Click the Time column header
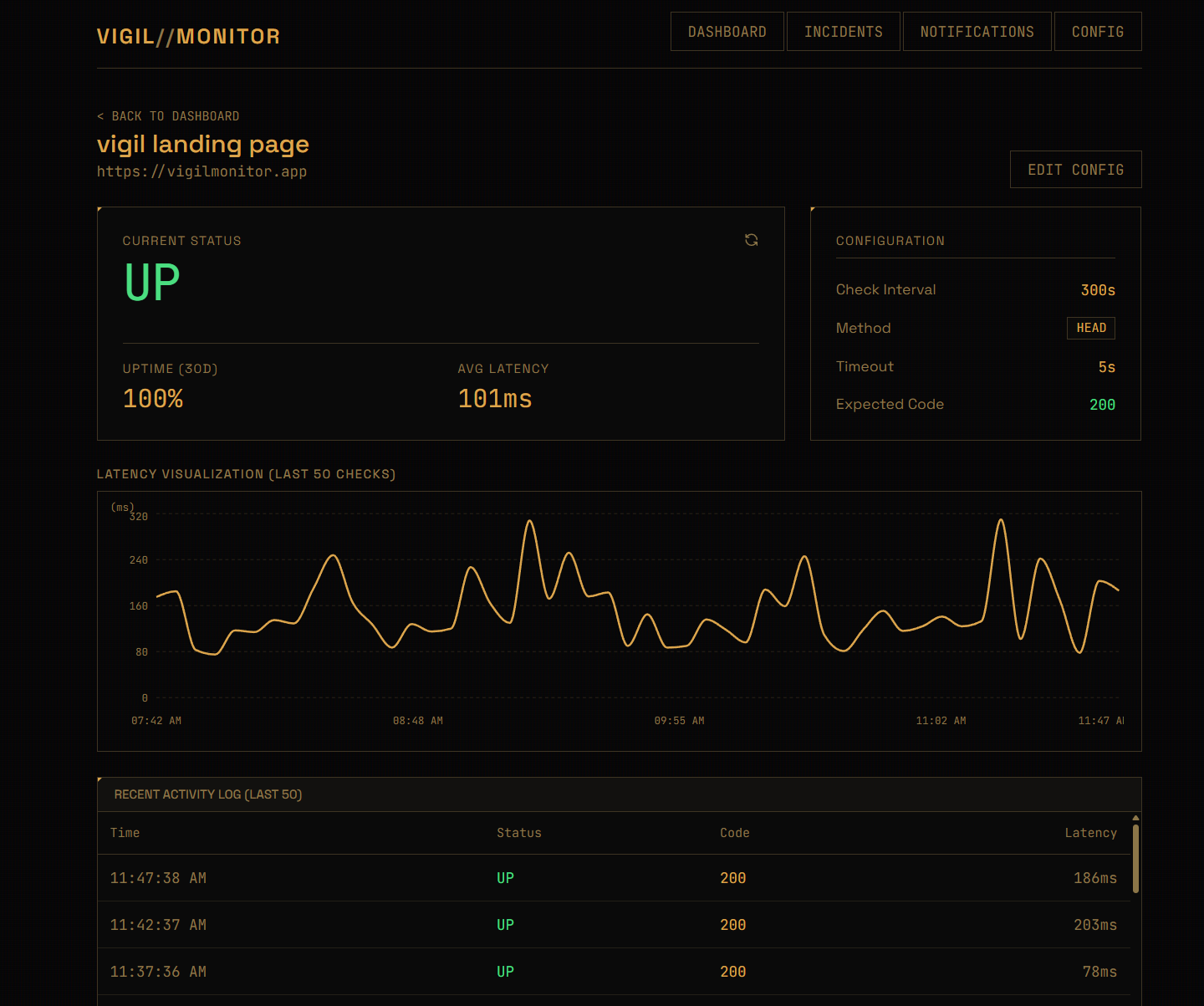Viewport: 1204px width, 1006px height. coord(125,833)
